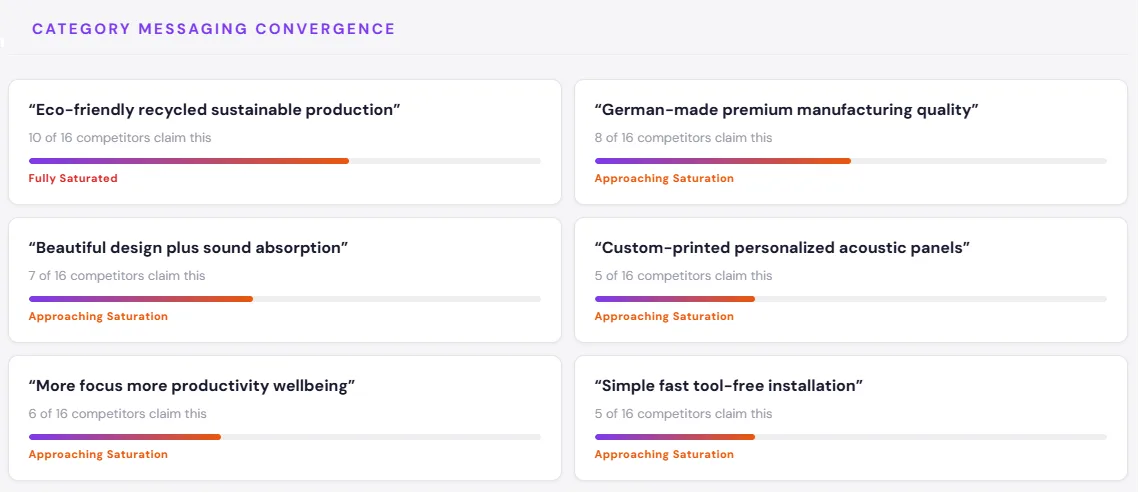Click the Fully Saturated status label
The height and width of the screenshot is (493, 1139).
click(x=73, y=179)
